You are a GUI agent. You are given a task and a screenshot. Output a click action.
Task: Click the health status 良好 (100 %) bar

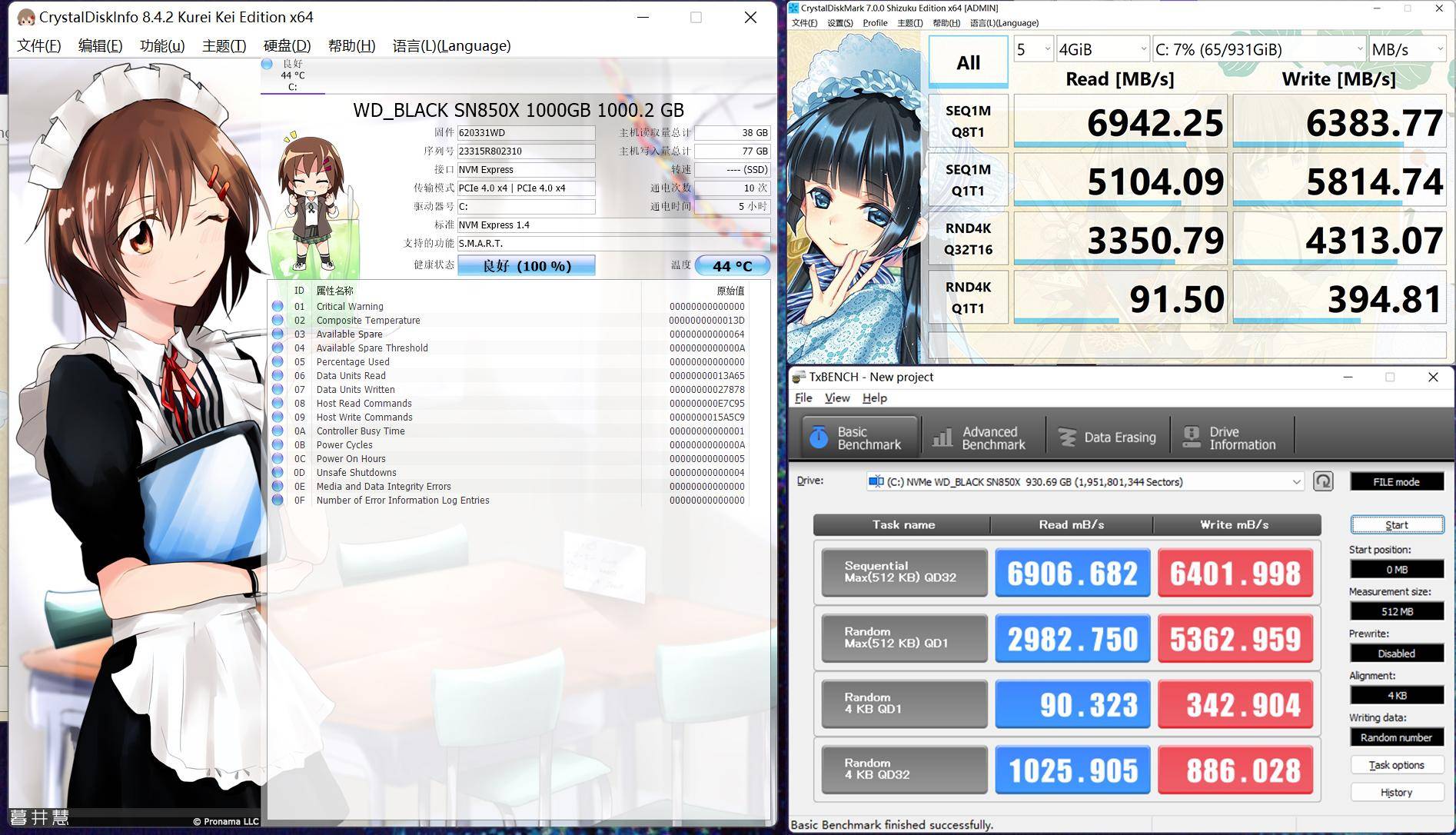point(526,265)
